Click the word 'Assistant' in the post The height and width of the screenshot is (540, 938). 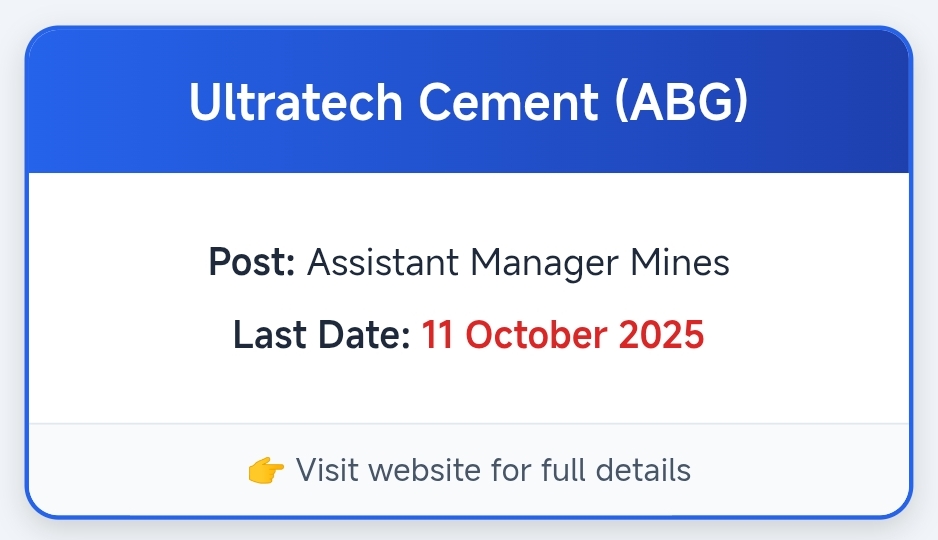[382, 263]
